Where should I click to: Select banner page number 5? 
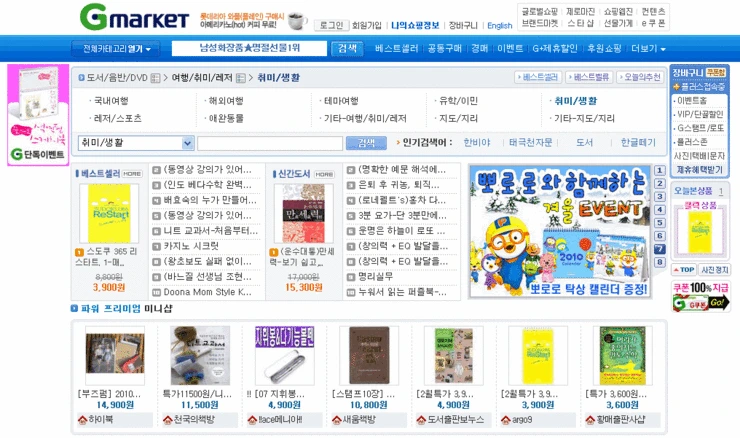(x=660, y=223)
